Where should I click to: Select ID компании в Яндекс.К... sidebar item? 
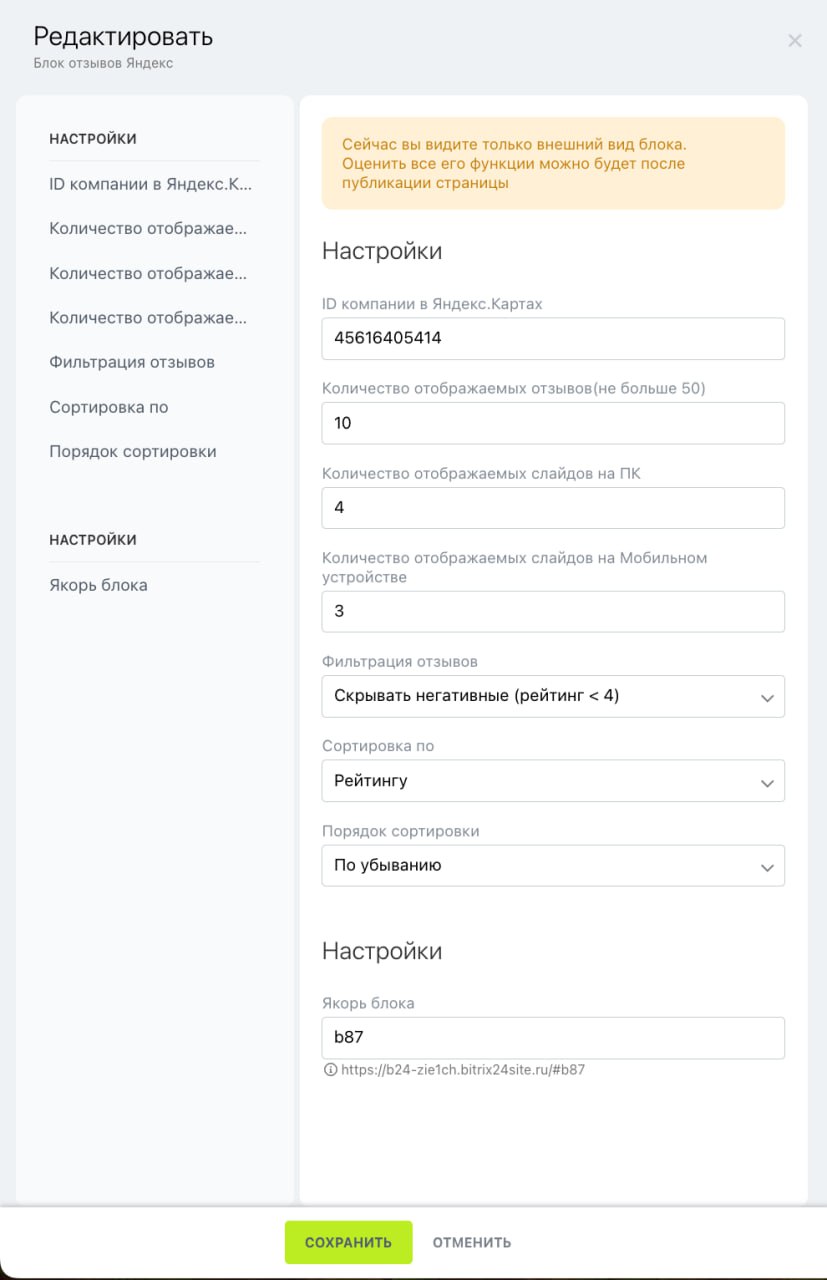(149, 184)
